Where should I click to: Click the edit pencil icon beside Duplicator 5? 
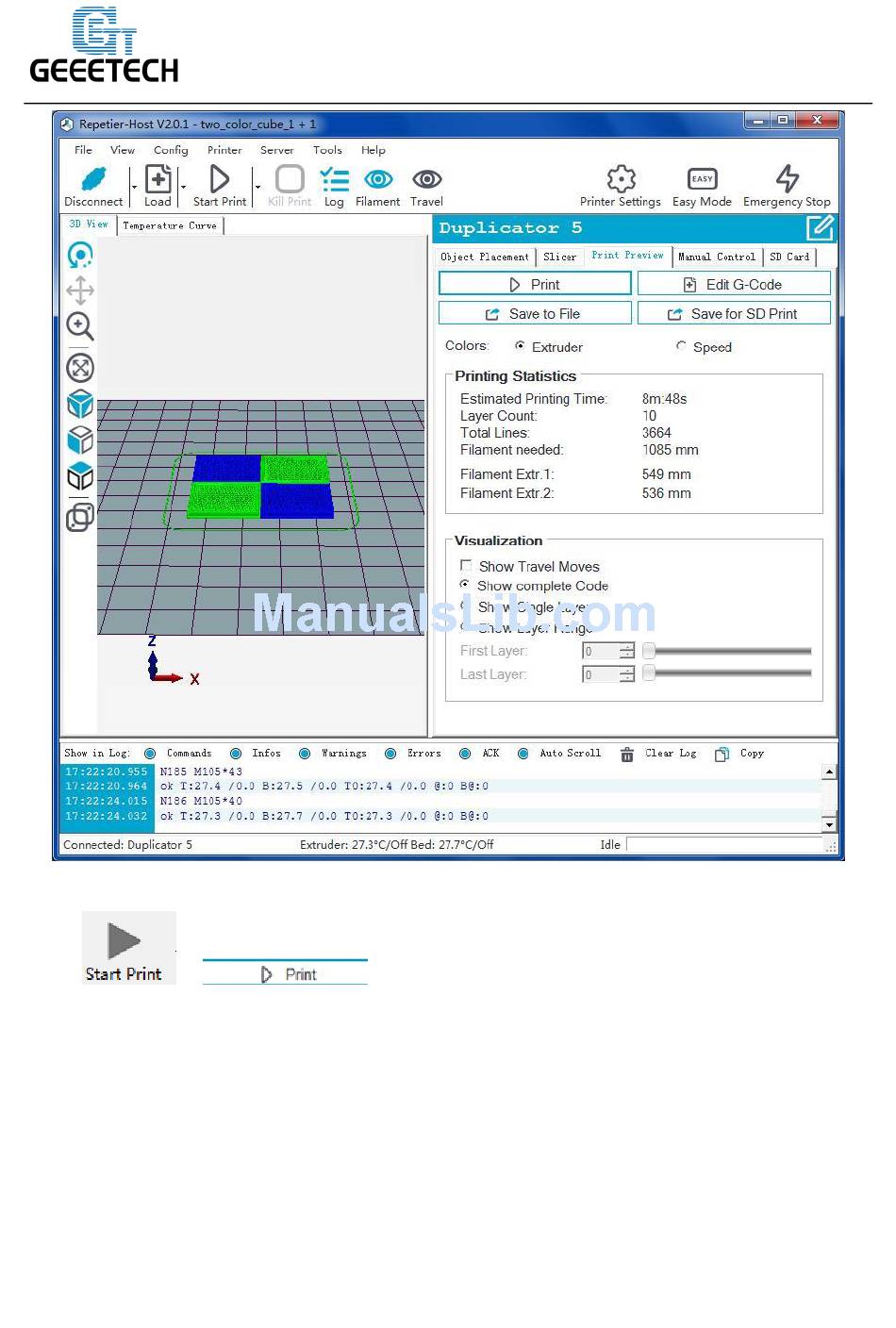click(820, 227)
